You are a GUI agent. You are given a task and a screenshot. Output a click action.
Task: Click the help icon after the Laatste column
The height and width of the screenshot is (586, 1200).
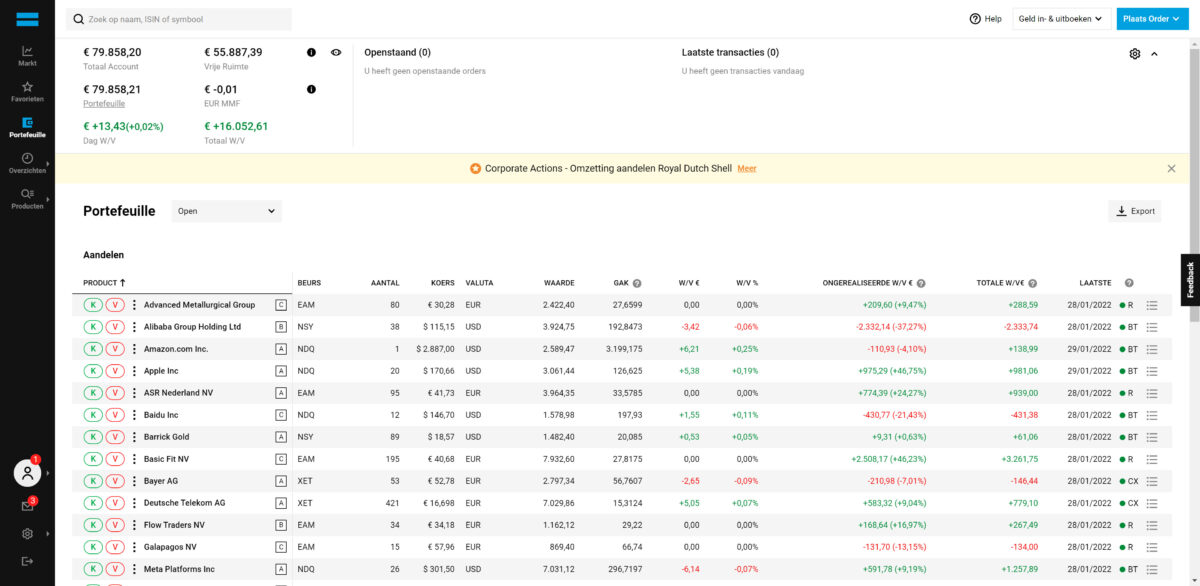tap(1129, 283)
